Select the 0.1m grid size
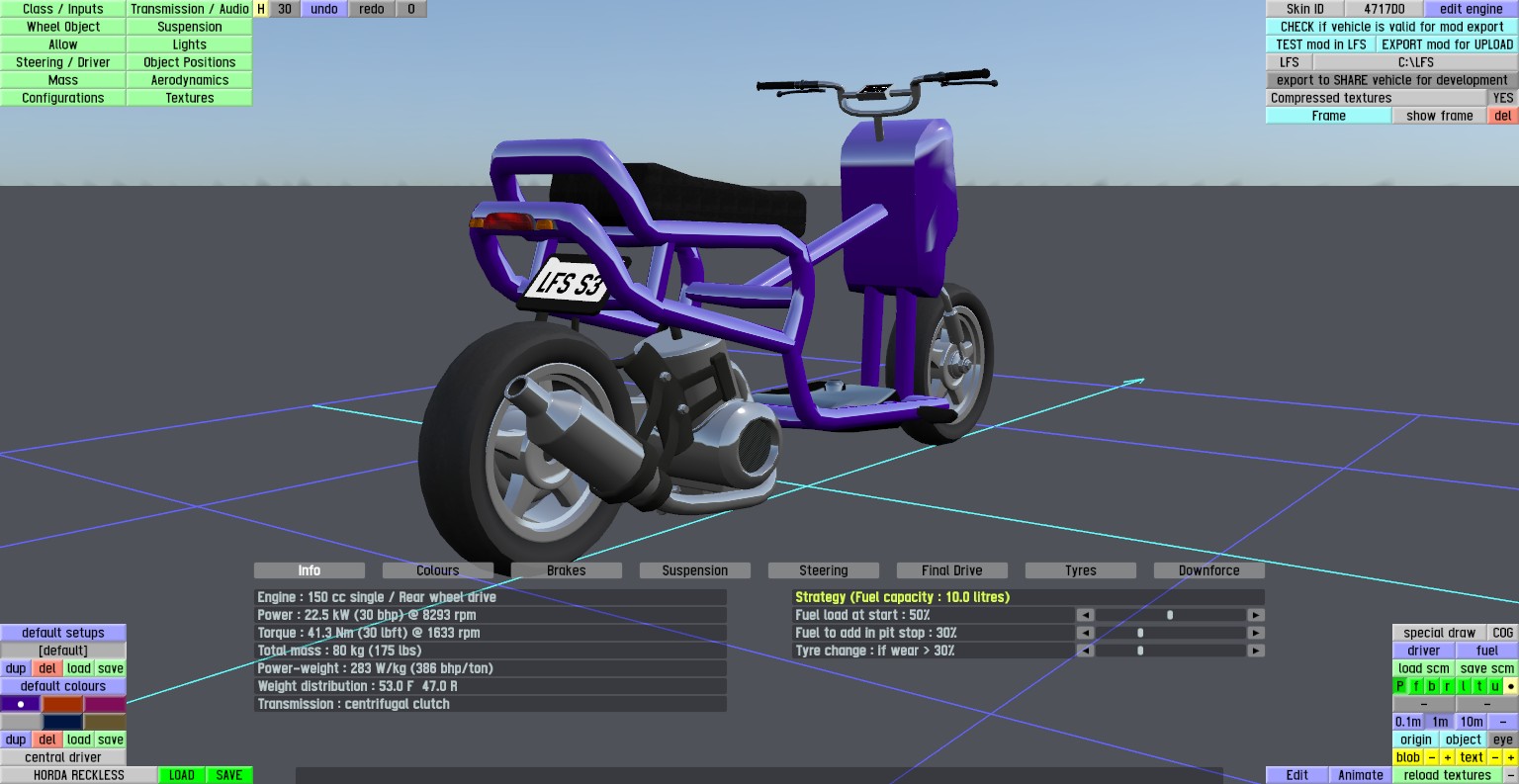The image size is (1519, 784). pyautogui.click(x=1408, y=722)
